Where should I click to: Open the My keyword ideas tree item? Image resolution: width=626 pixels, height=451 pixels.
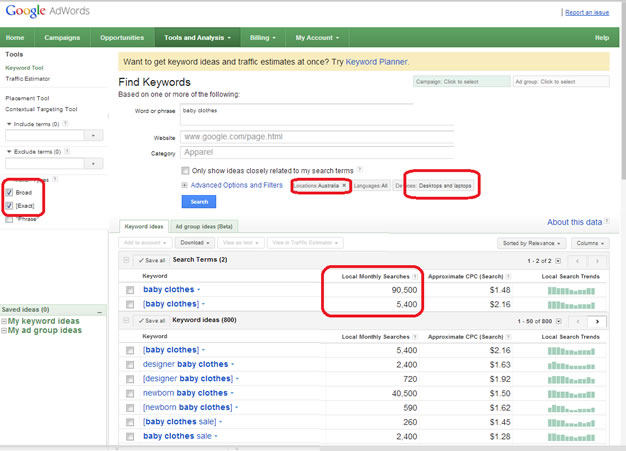point(44,321)
